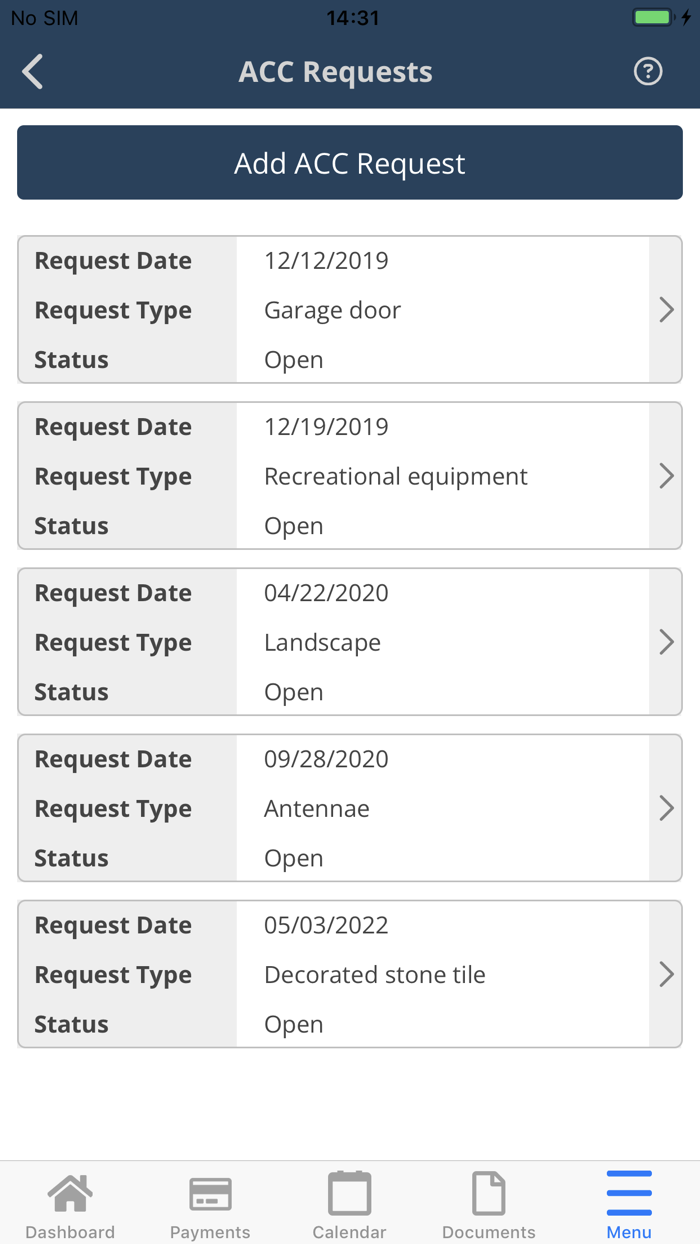The height and width of the screenshot is (1244, 700).
Task: Expand the Decorated stone tile request
Action: [x=666, y=974]
